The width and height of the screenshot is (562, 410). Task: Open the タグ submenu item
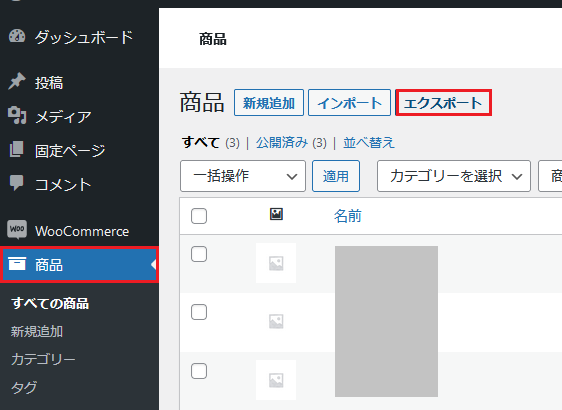click(24, 387)
